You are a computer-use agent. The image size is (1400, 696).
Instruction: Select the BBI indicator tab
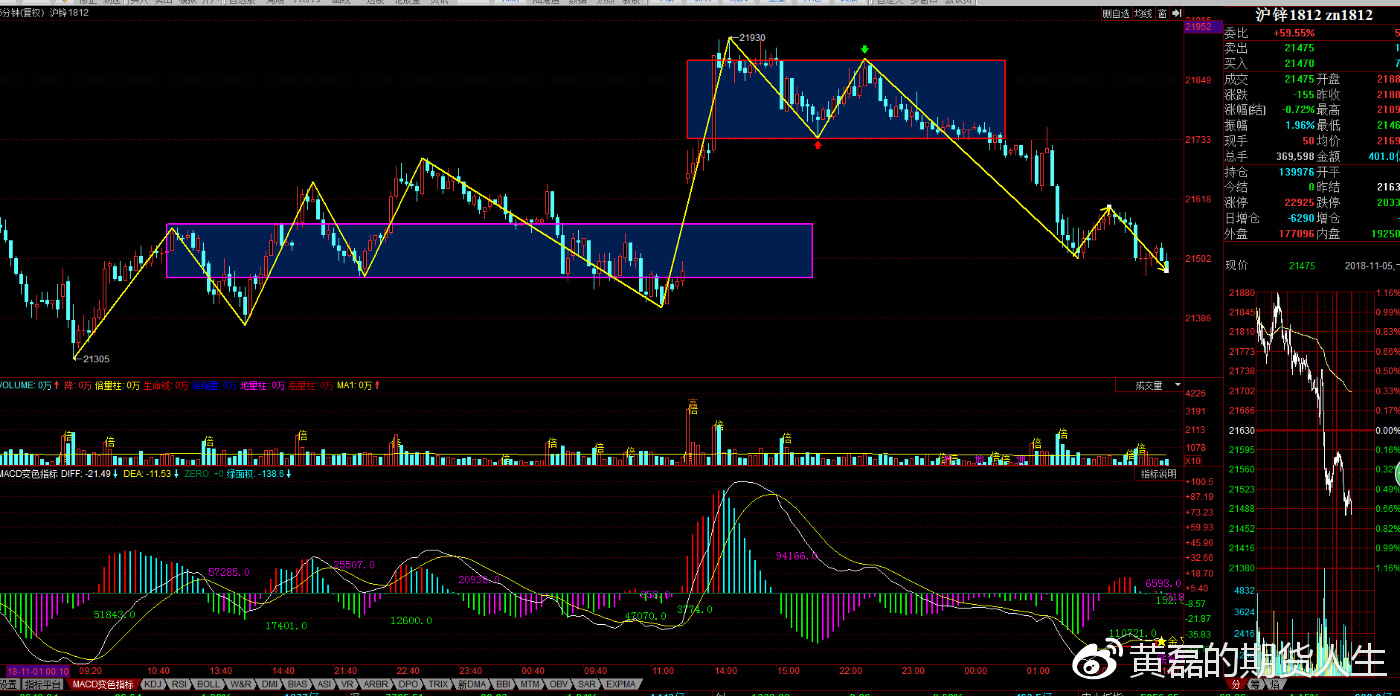point(504,684)
